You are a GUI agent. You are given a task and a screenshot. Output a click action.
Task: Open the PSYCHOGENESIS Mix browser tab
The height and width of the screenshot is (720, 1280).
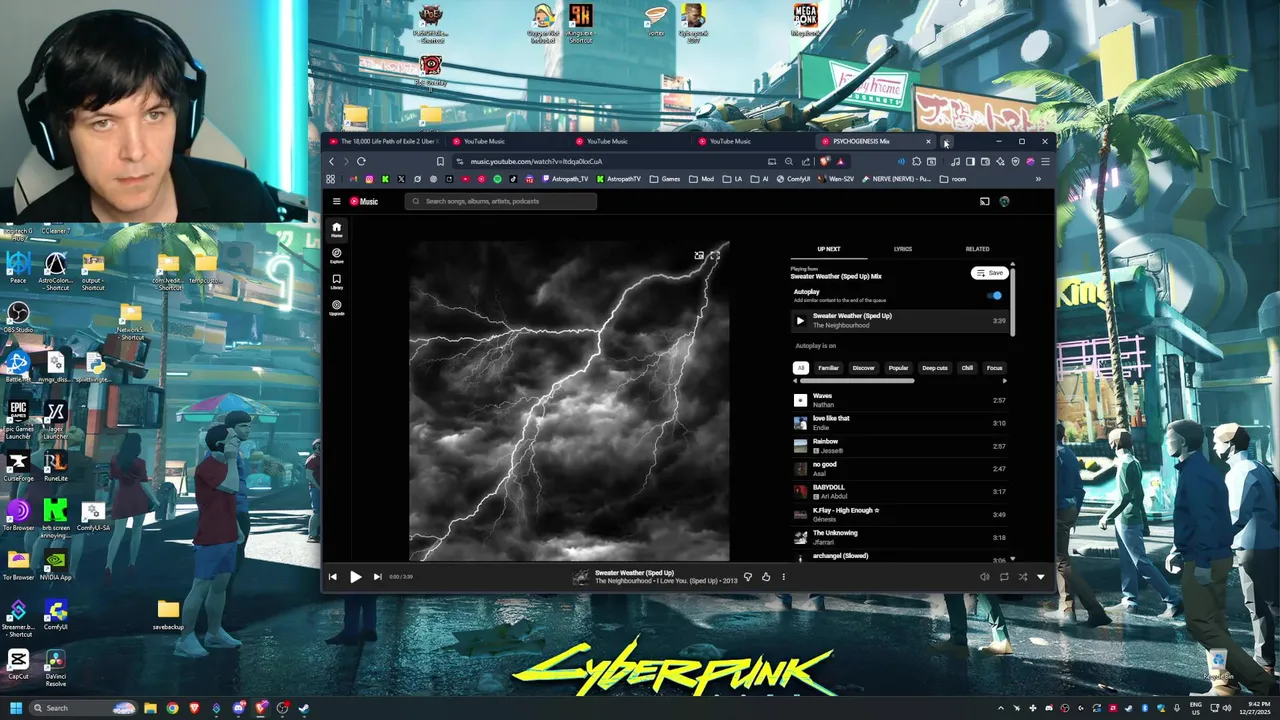tap(875, 141)
